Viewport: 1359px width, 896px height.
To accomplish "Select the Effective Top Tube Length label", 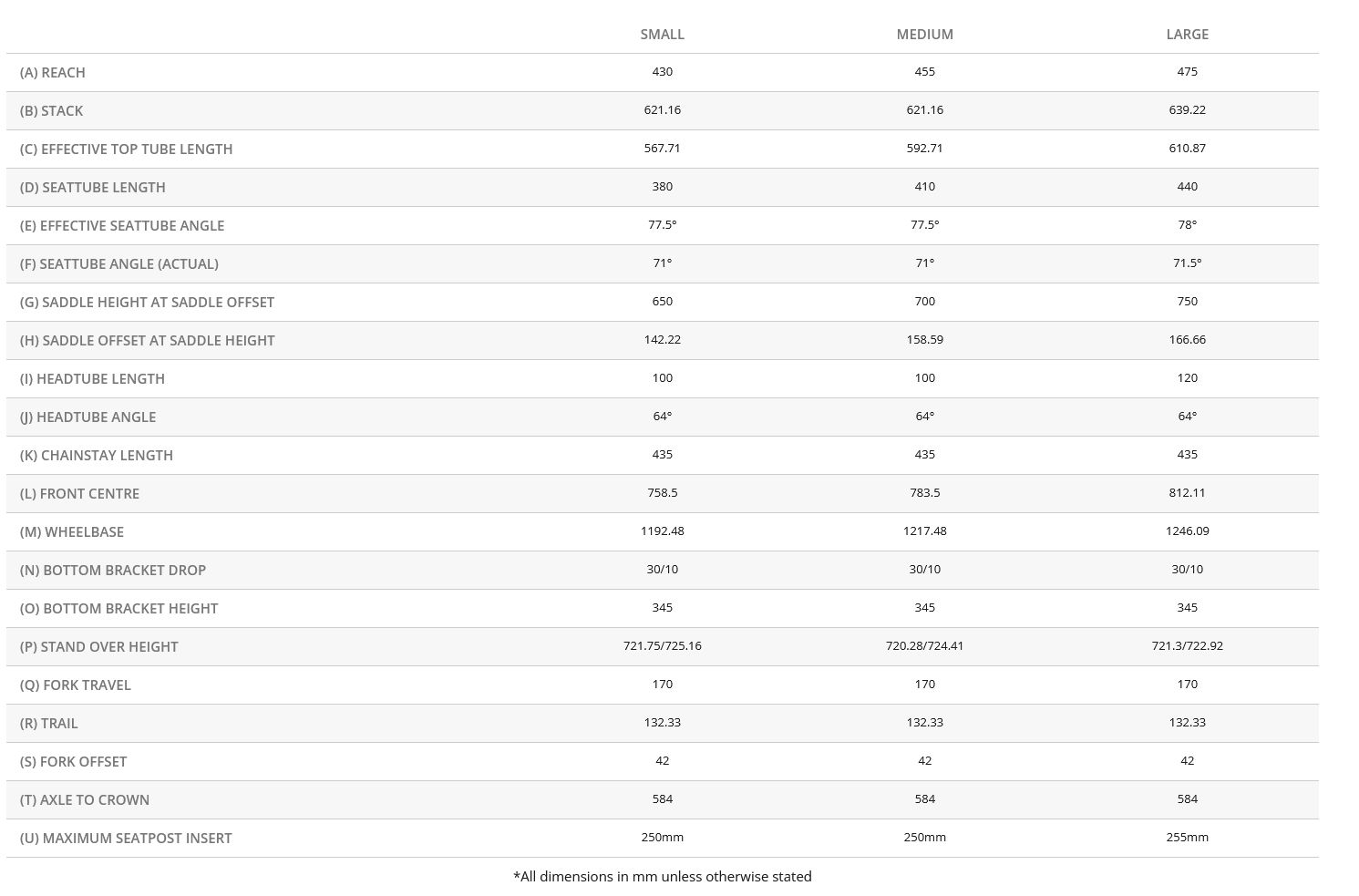I will (126, 149).
